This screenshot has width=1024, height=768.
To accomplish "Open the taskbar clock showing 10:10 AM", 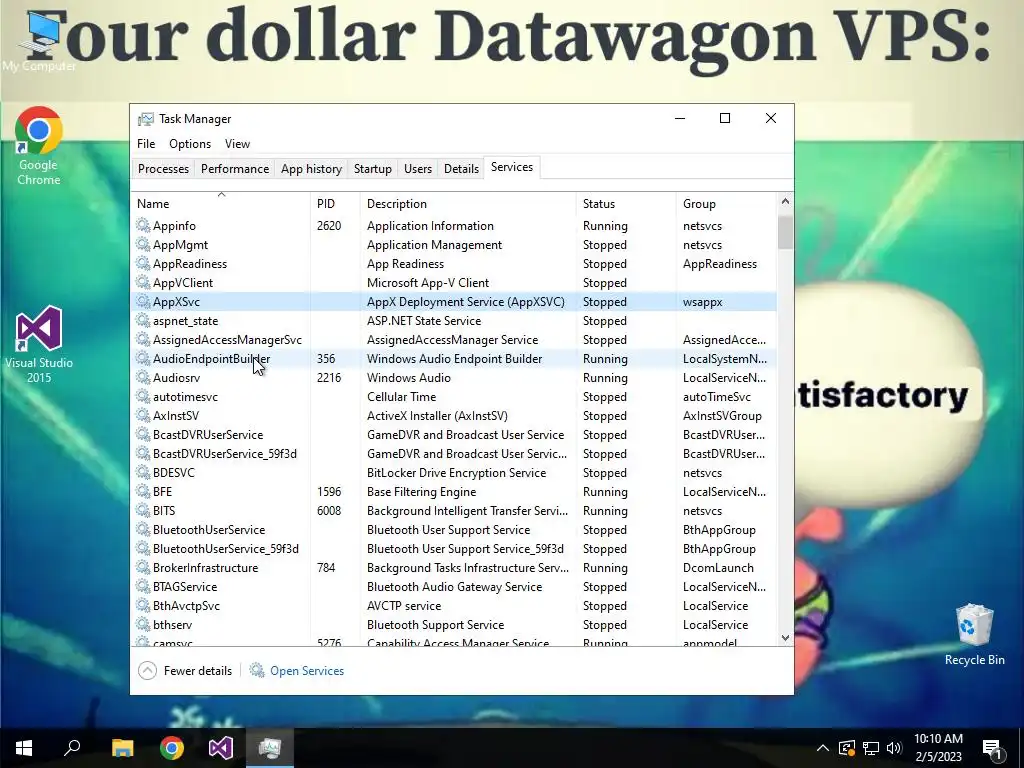I will 938,748.
